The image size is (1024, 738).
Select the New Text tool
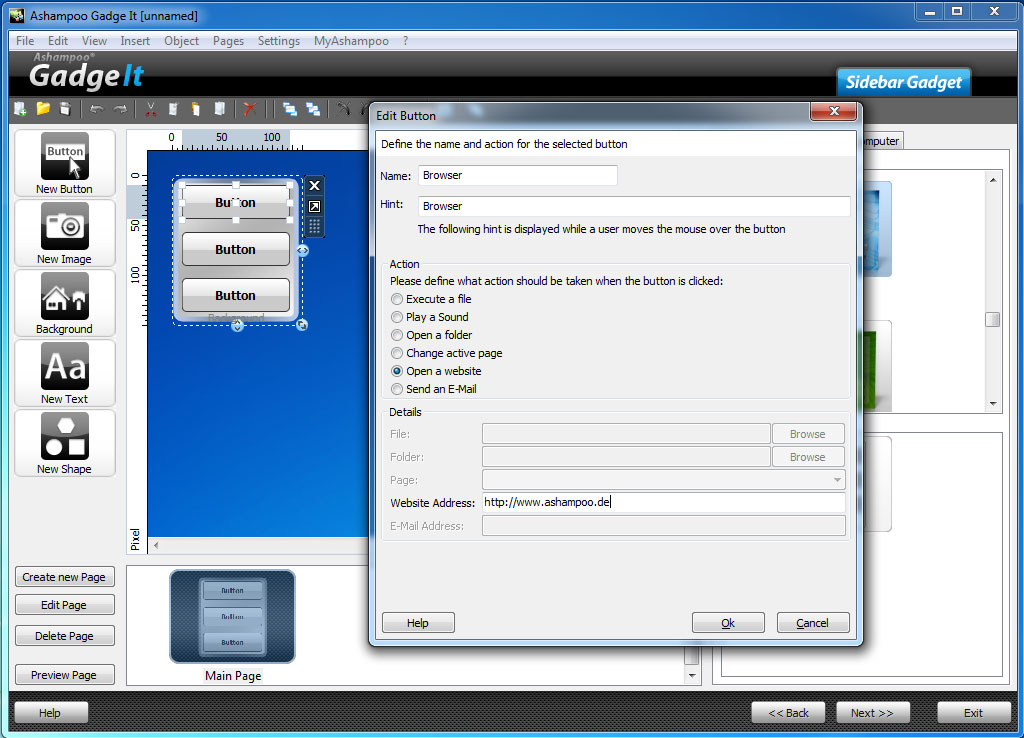(65, 373)
